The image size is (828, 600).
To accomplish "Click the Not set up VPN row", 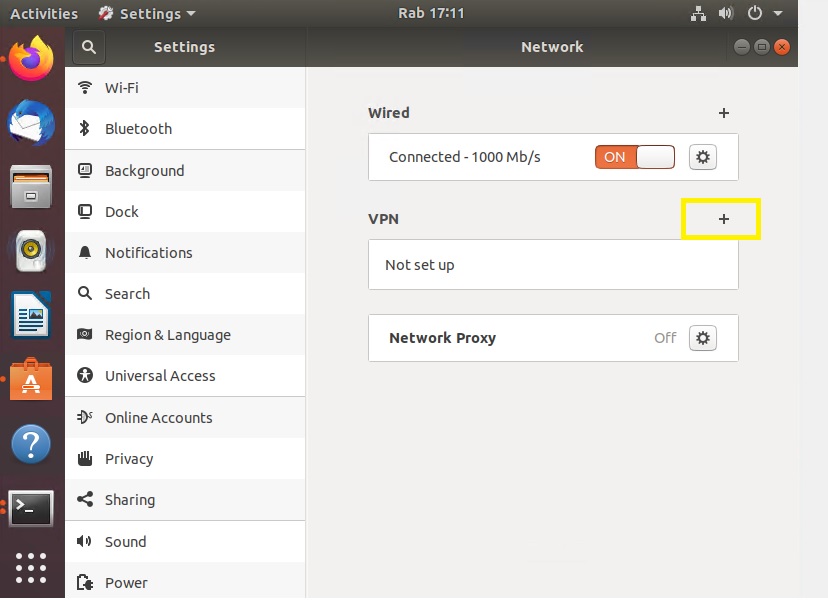I will [553, 265].
